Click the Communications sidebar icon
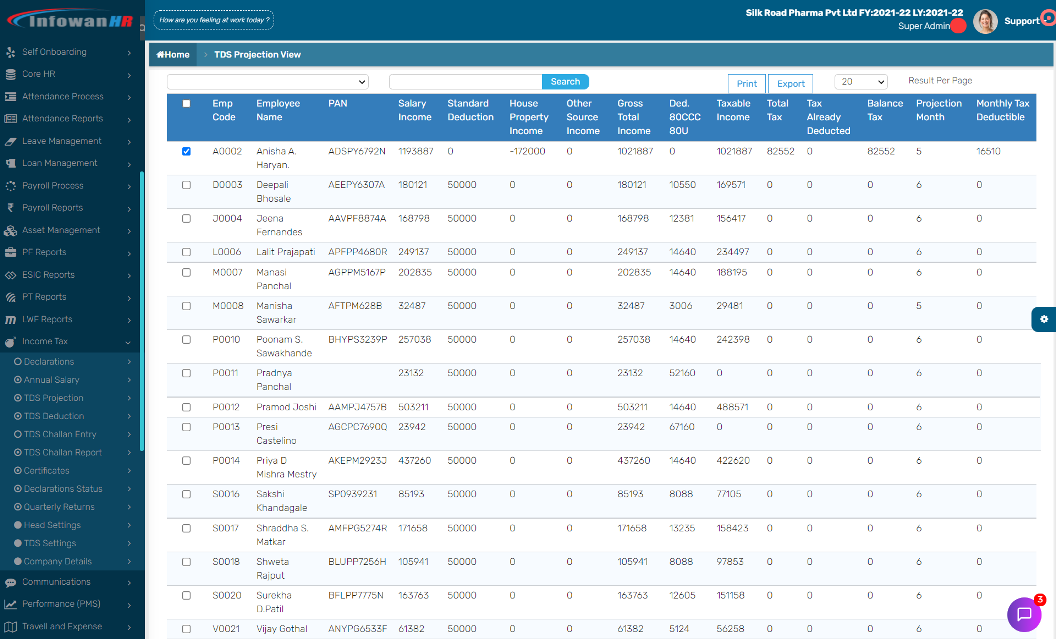The image size is (1056, 639). 11,582
